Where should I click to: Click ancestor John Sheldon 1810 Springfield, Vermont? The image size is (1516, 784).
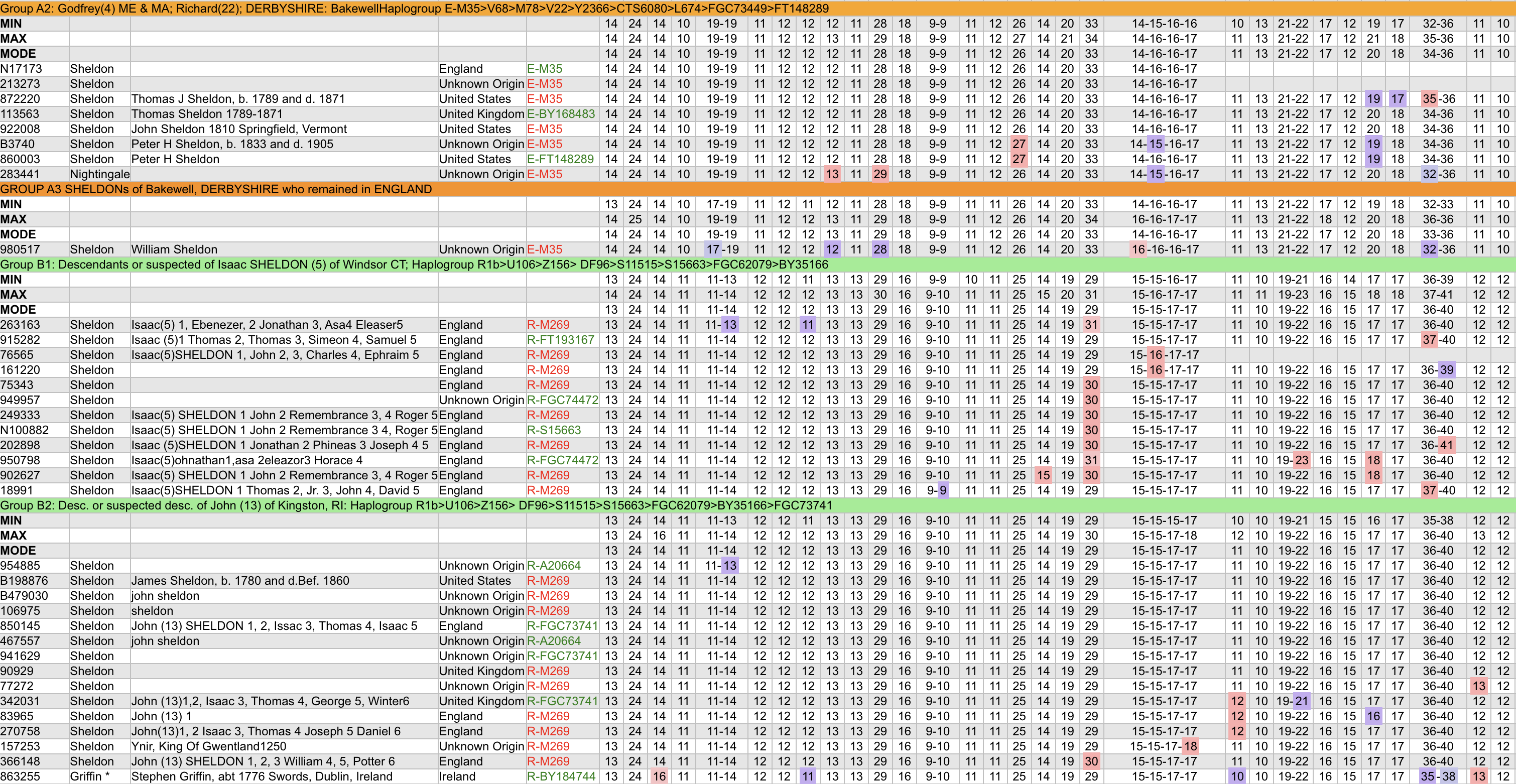(x=238, y=129)
